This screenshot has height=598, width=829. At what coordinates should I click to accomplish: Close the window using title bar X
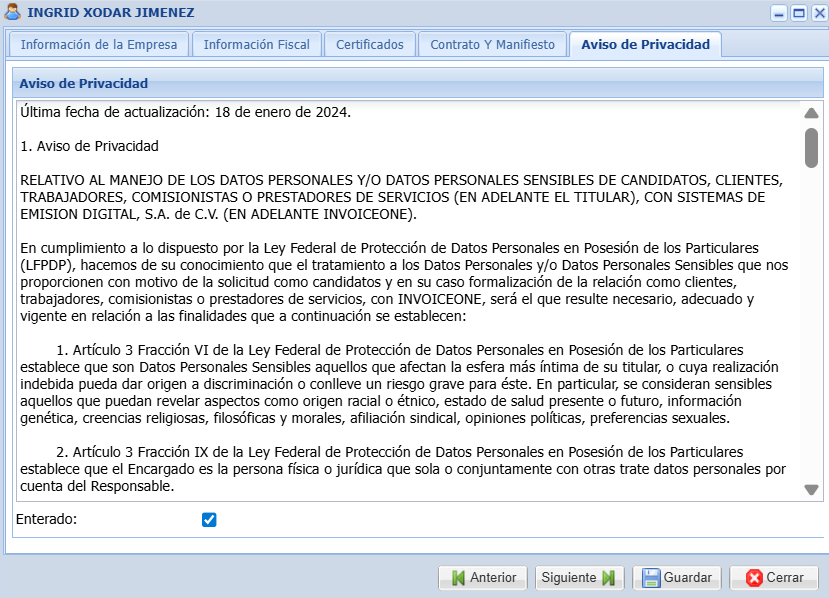tap(817, 13)
